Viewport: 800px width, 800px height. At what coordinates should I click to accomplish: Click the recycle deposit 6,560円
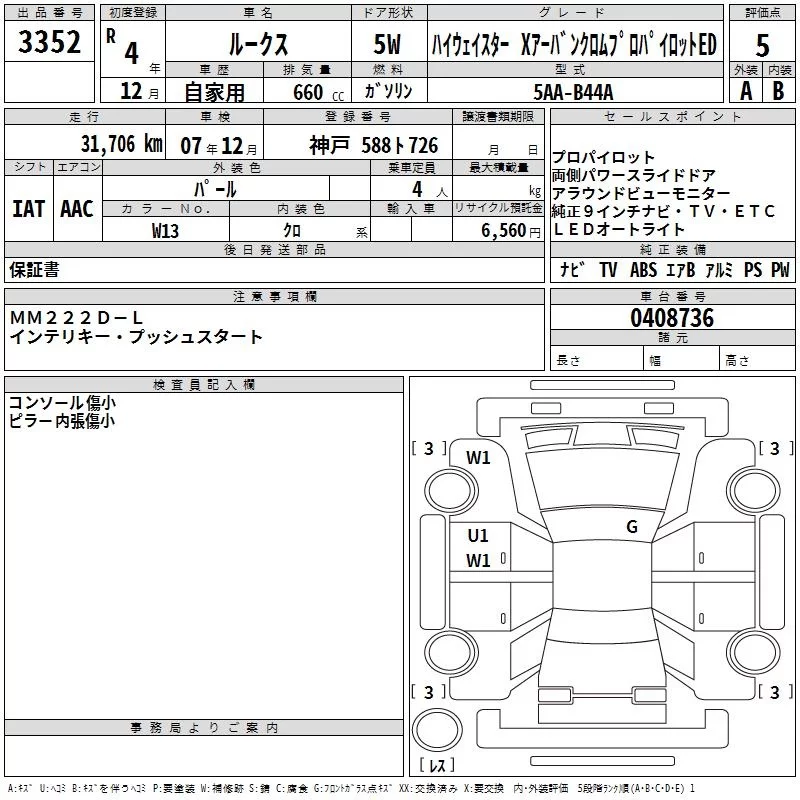pos(511,231)
